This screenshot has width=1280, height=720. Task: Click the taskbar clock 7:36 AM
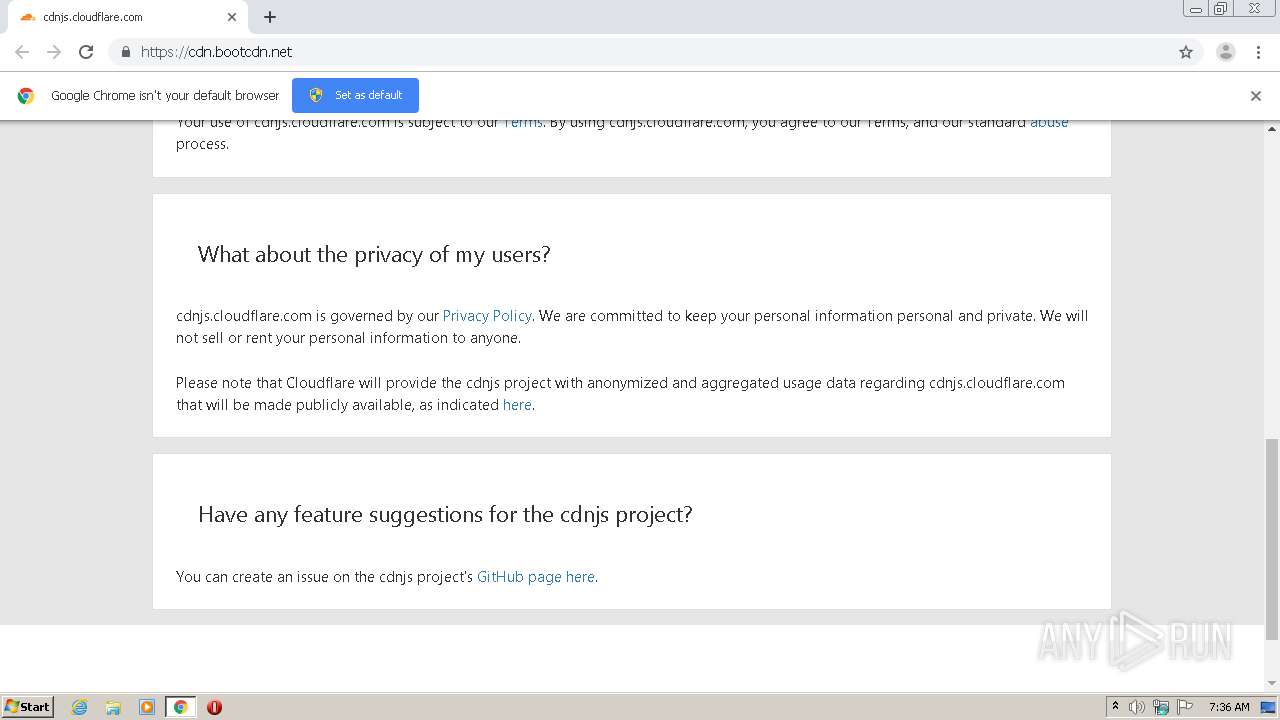(x=1229, y=707)
